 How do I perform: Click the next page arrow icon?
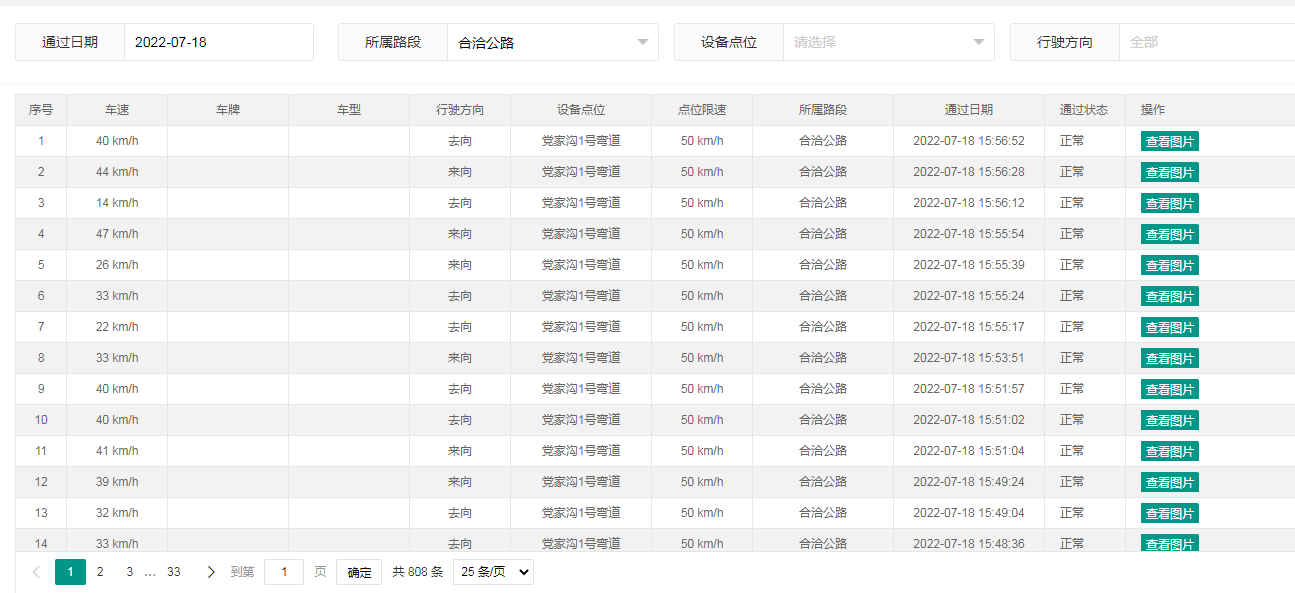[x=211, y=572]
